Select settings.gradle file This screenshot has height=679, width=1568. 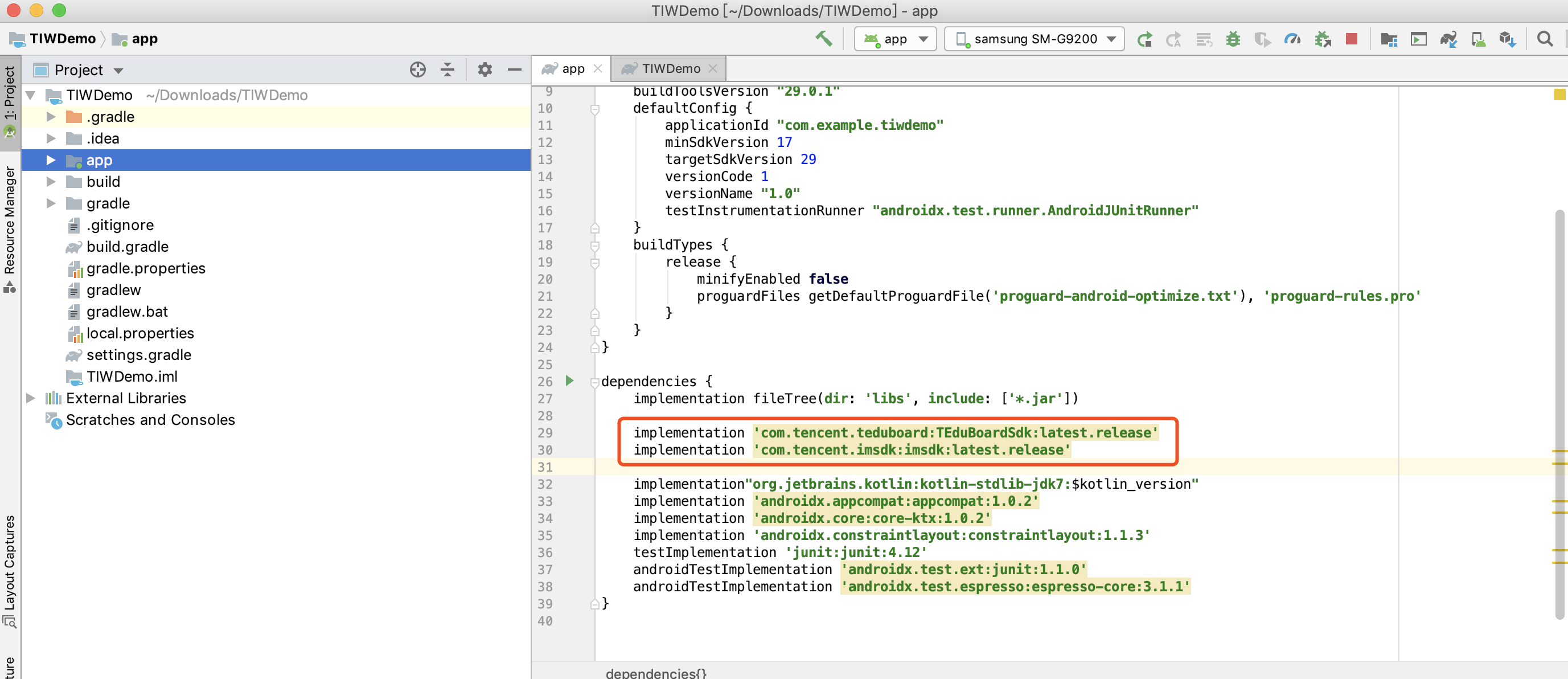click(x=139, y=355)
